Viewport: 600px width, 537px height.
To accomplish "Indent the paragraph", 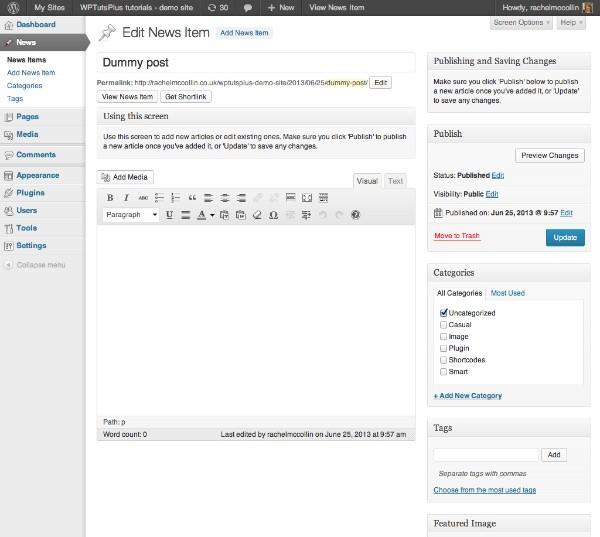I will tap(306, 215).
